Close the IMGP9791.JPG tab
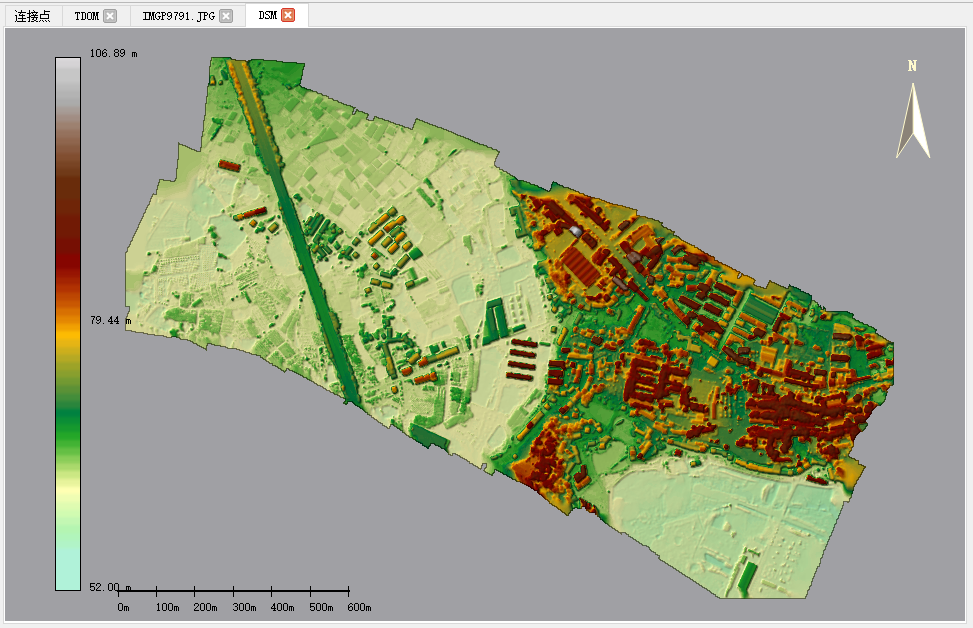This screenshot has height=628, width=973. (x=226, y=16)
